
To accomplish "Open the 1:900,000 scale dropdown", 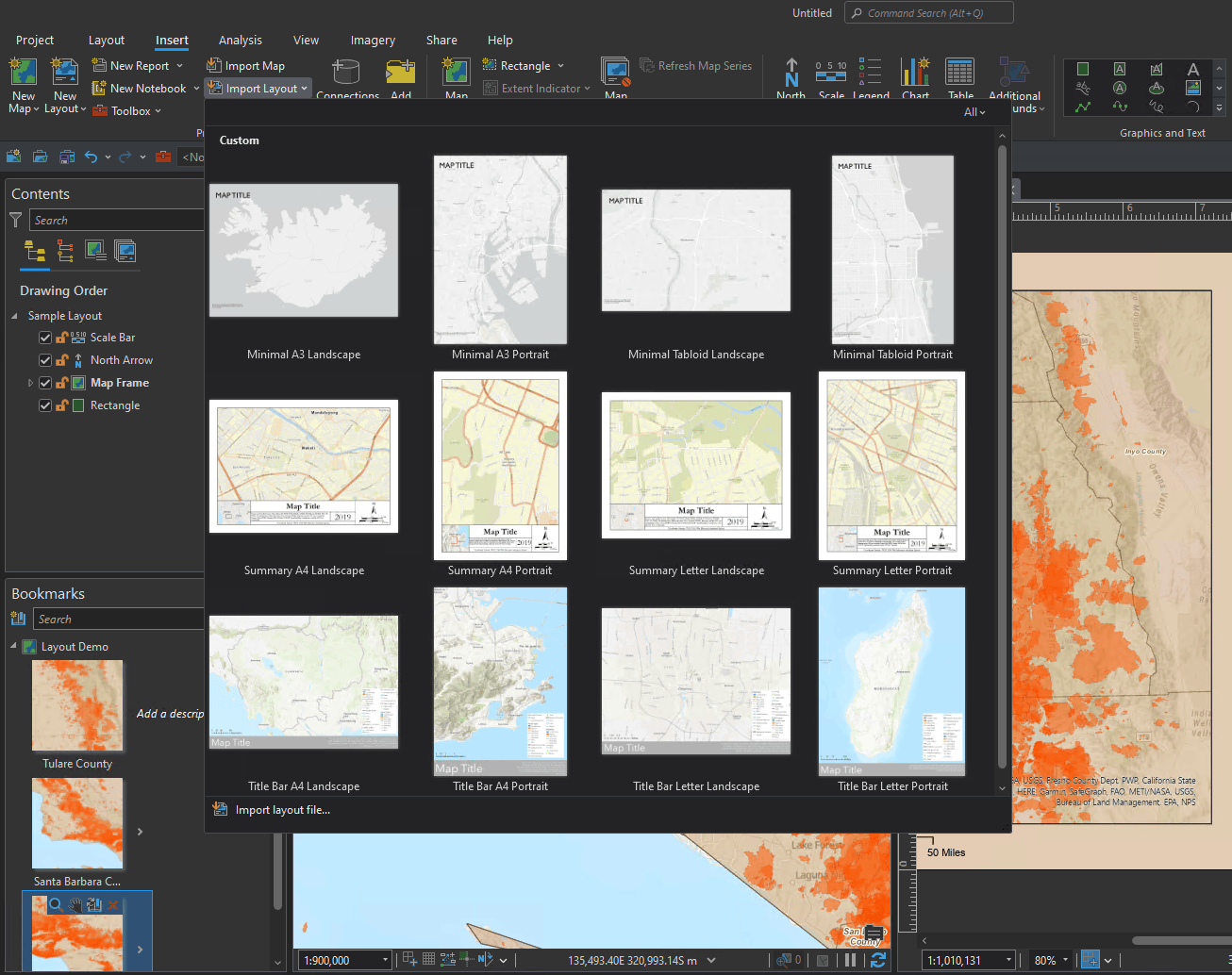I will (x=385, y=960).
